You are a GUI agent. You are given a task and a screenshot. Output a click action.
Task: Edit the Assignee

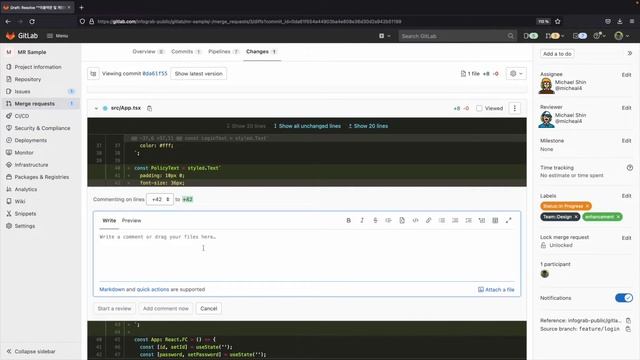(x=626, y=75)
